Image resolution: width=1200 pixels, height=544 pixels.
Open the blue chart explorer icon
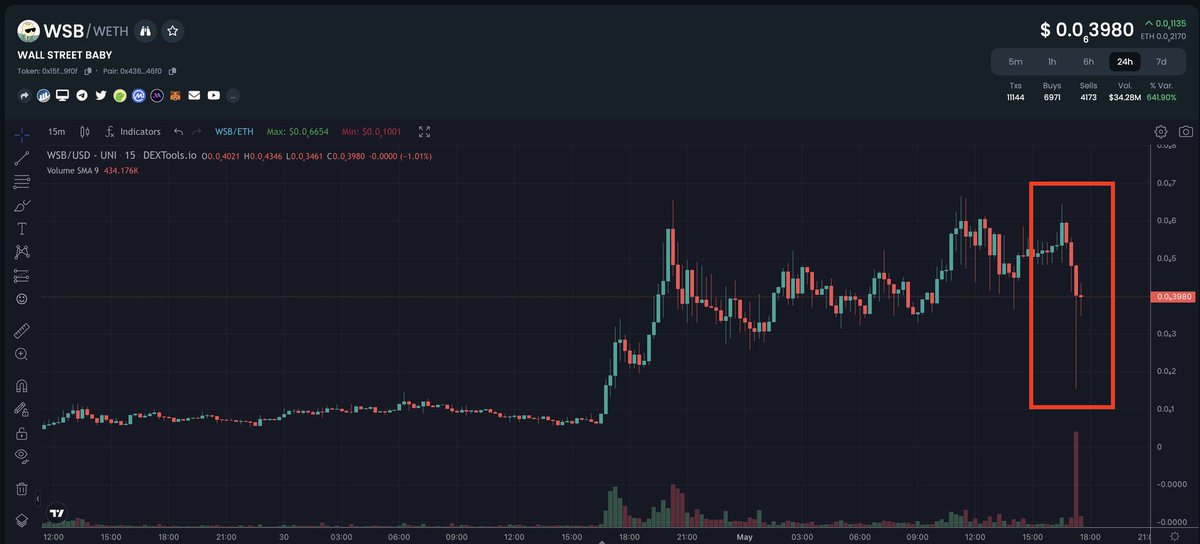click(44, 96)
